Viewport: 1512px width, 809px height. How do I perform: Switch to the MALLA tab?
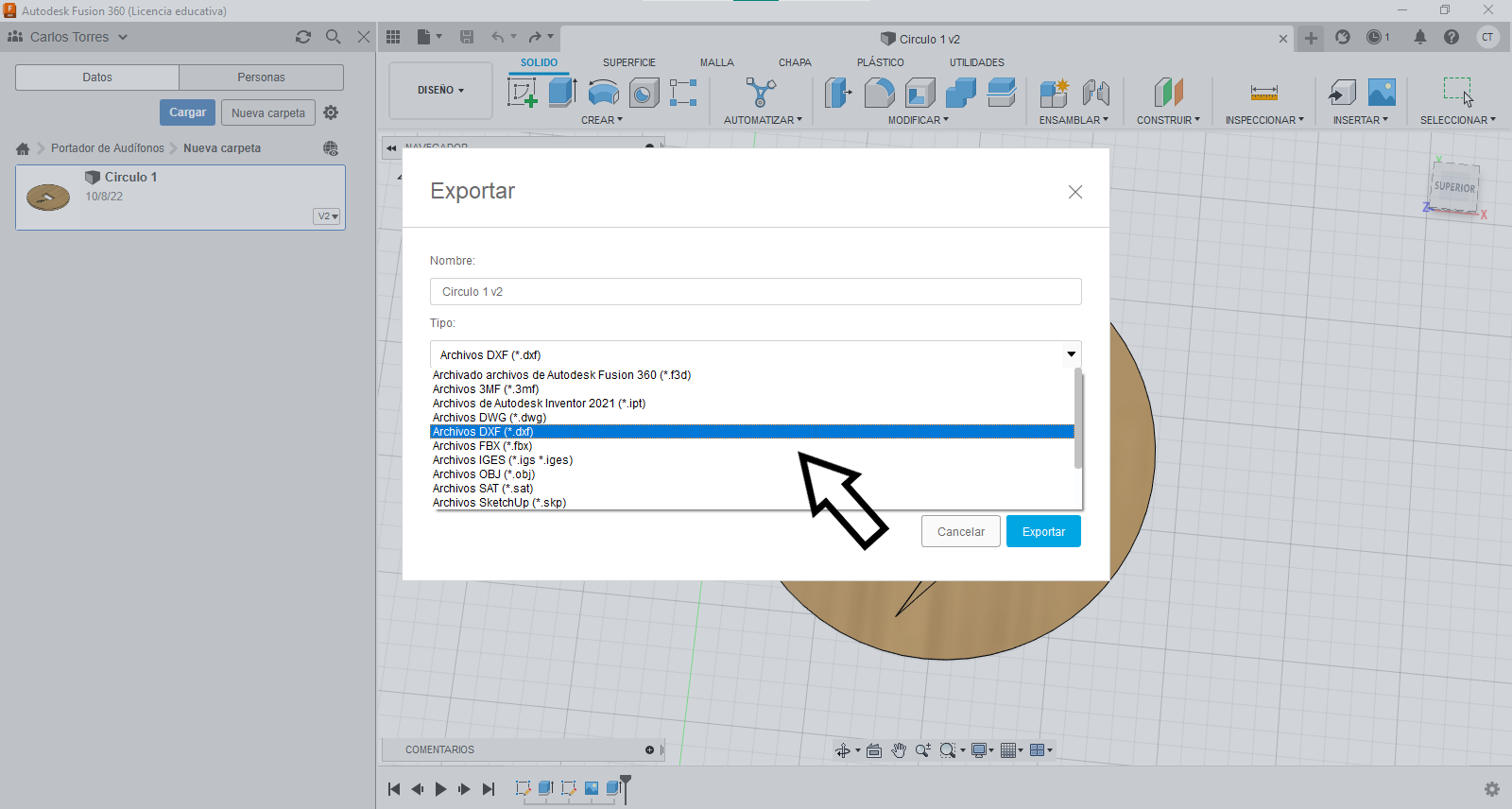coord(717,62)
